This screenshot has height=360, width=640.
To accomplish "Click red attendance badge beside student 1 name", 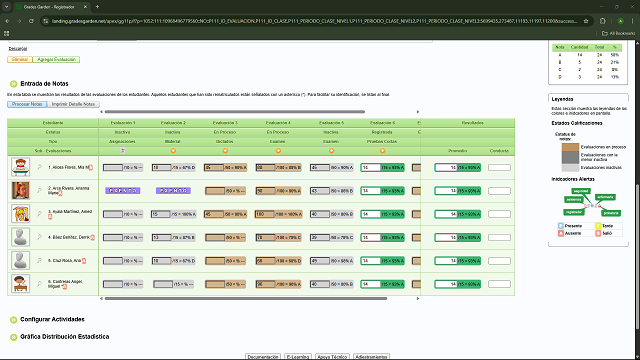I will (x=91, y=167).
